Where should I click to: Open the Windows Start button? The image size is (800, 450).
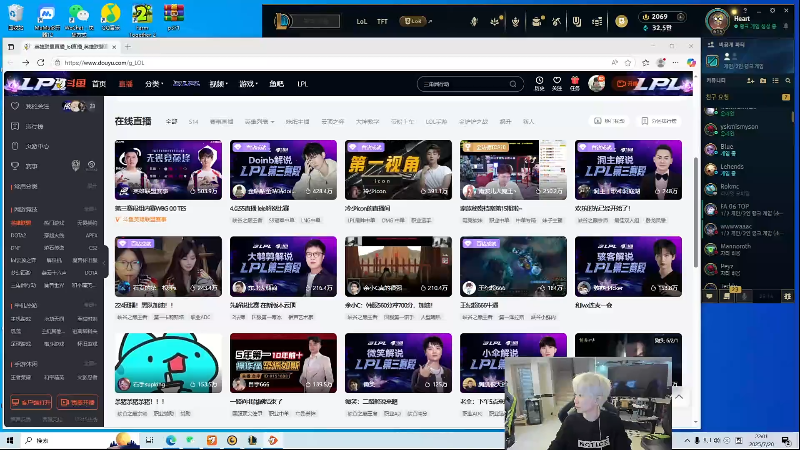(x=10, y=440)
